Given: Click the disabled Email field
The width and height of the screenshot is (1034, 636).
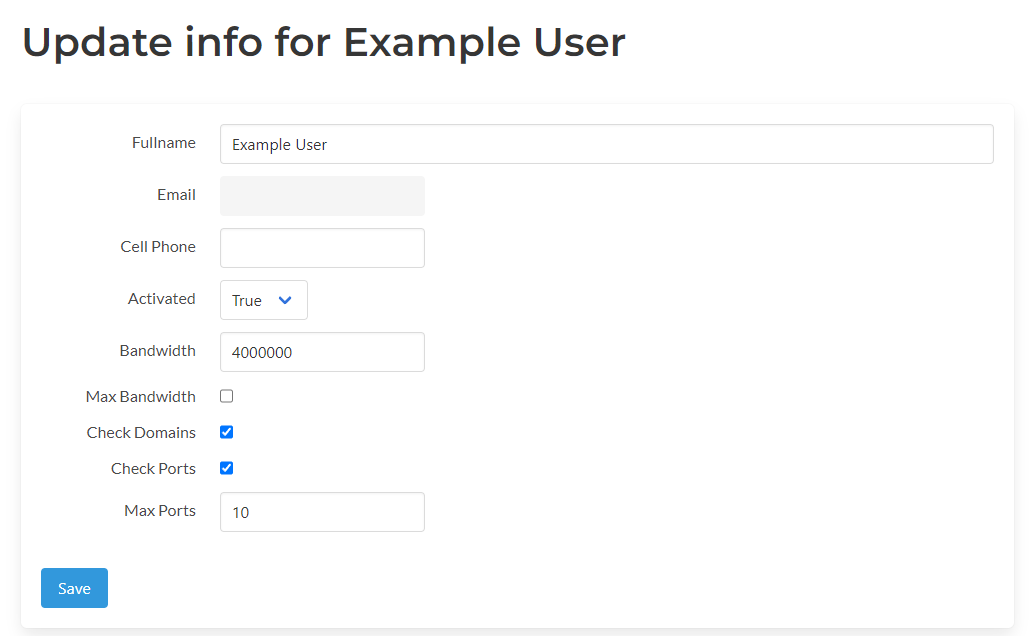Looking at the screenshot, I should click(x=322, y=195).
